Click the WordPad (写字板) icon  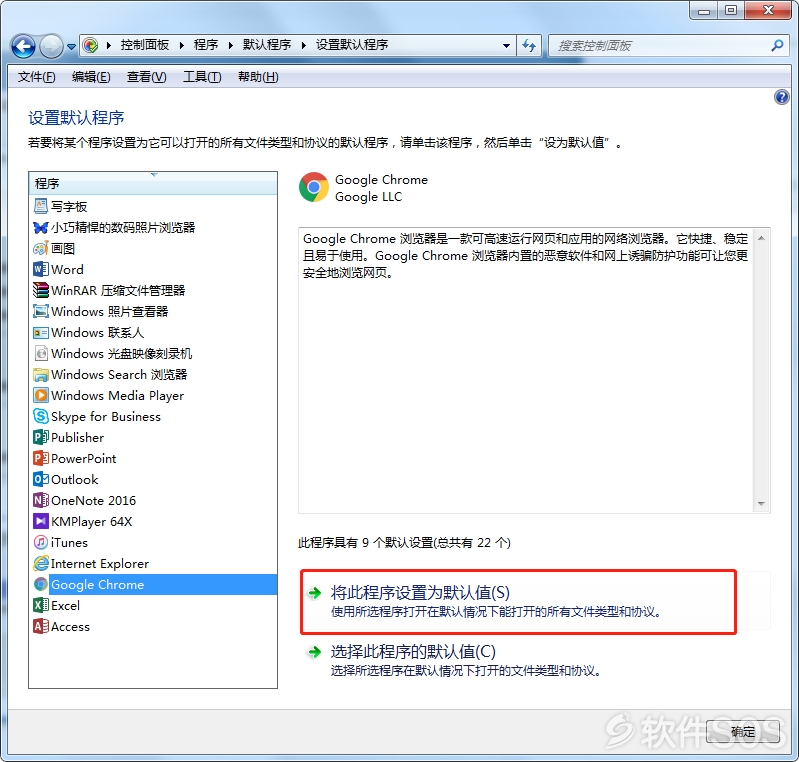[x=41, y=206]
